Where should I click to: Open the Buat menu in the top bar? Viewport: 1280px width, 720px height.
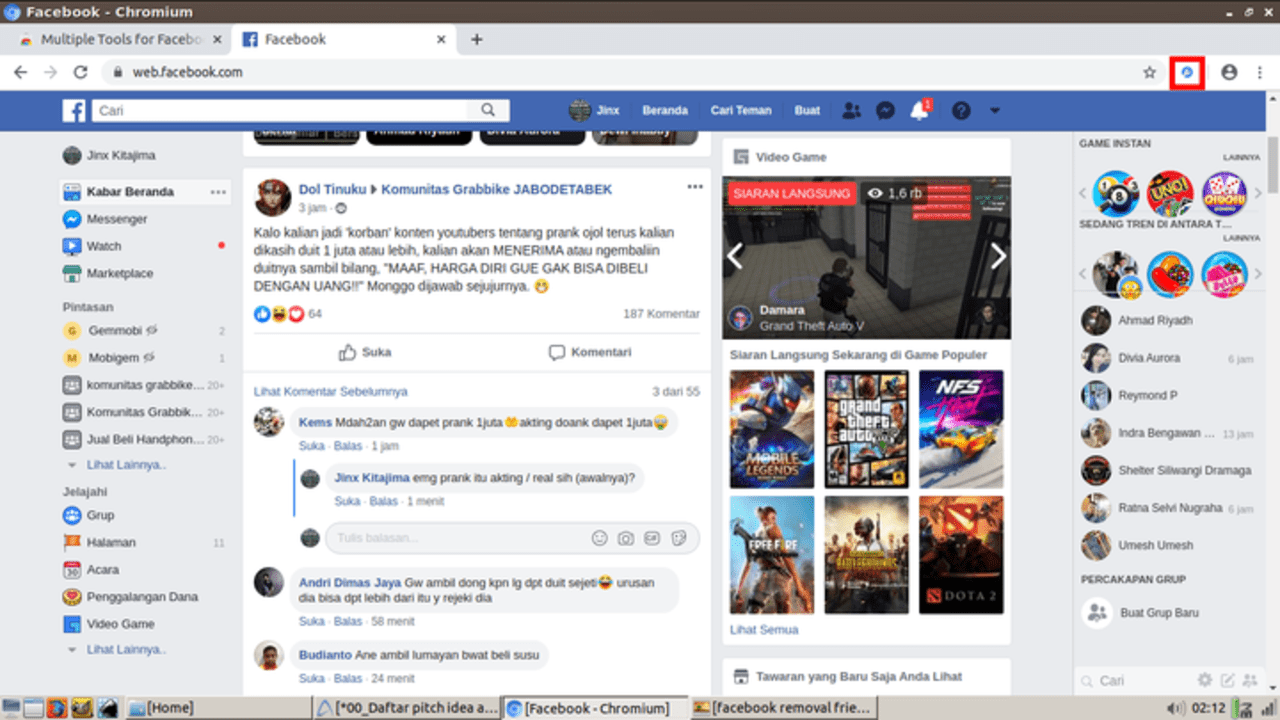pyautogui.click(x=807, y=111)
